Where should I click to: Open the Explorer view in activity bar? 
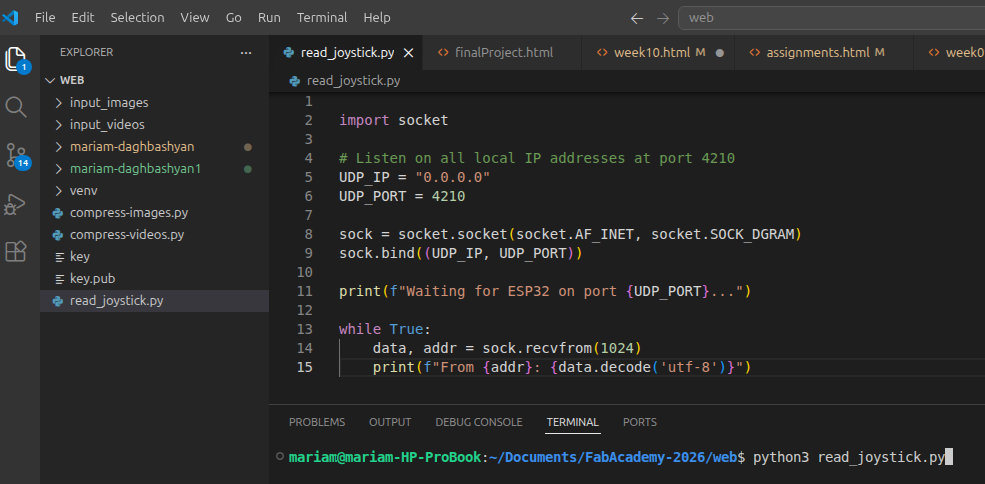click(x=16, y=59)
